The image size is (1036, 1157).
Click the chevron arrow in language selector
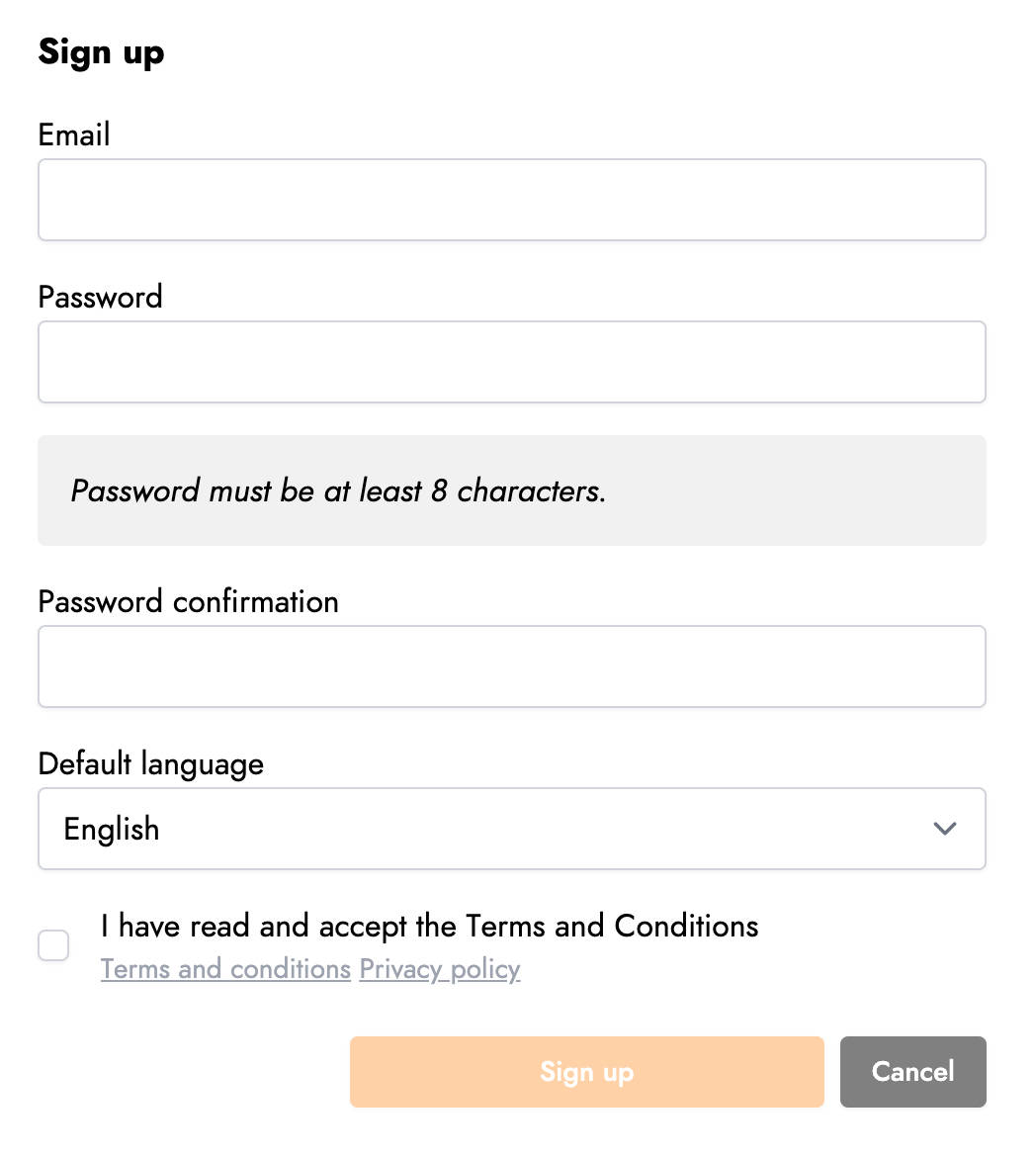click(x=944, y=828)
